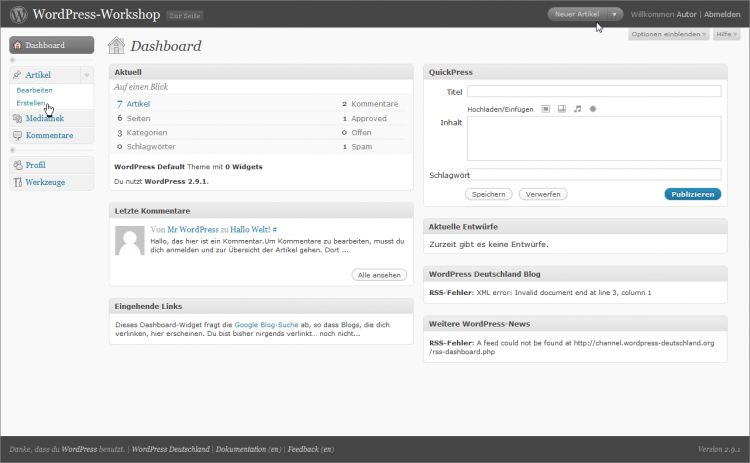Click the Aktuell widget header

[x=261, y=72]
